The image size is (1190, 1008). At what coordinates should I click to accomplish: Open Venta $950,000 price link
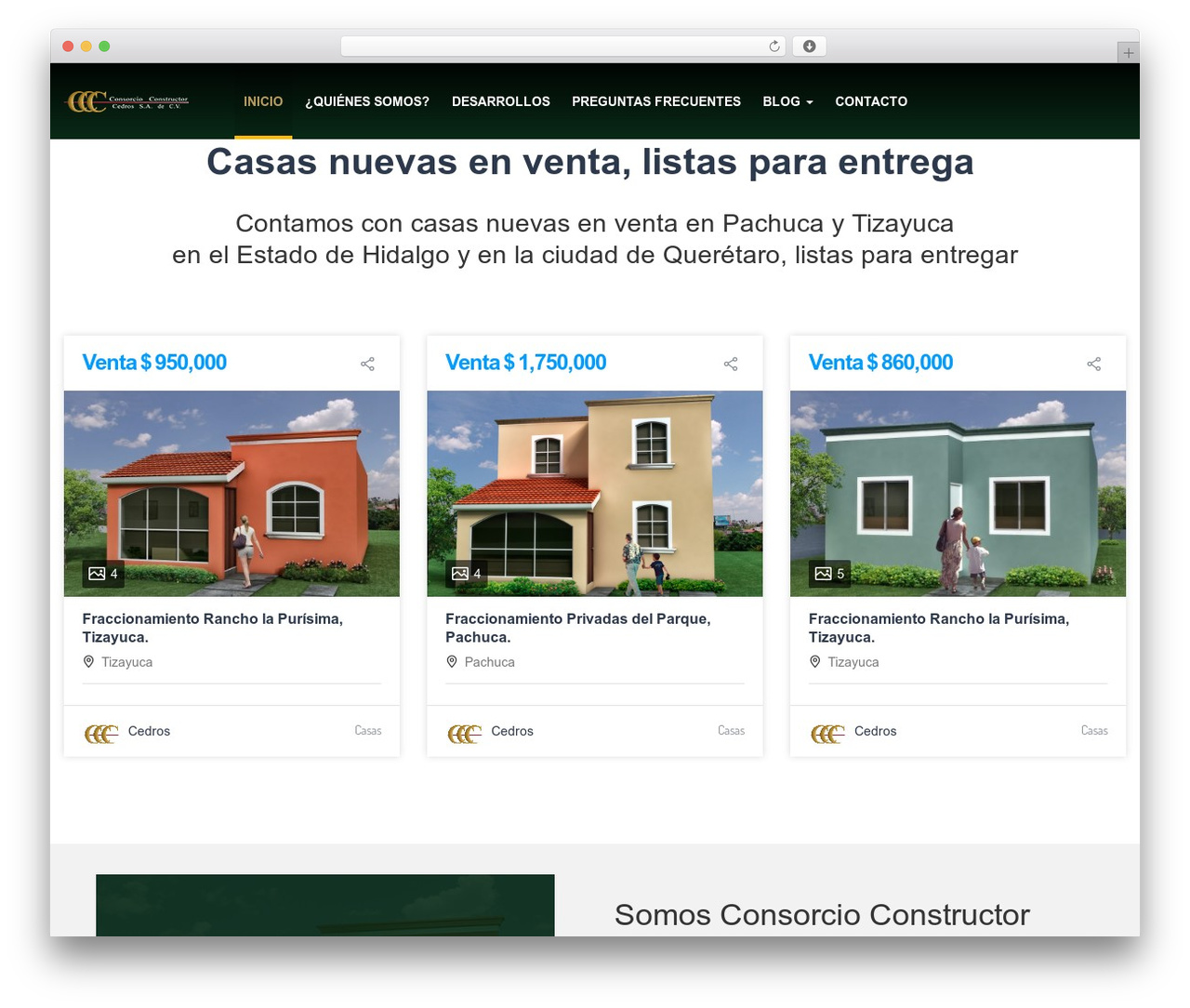154,363
